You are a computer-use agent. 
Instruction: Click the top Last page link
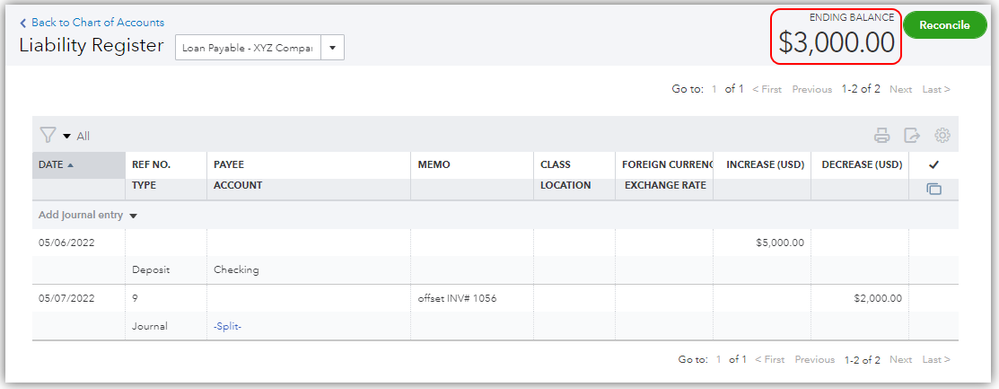tap(936, 90)
